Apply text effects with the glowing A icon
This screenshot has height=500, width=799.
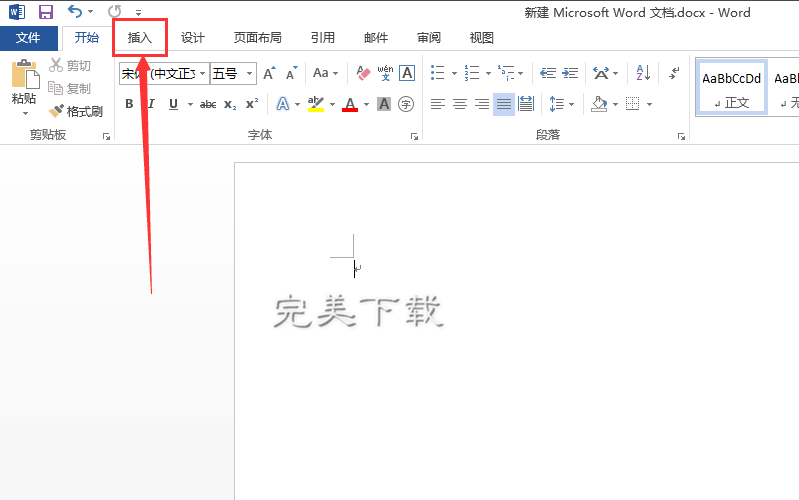[283, 104]
